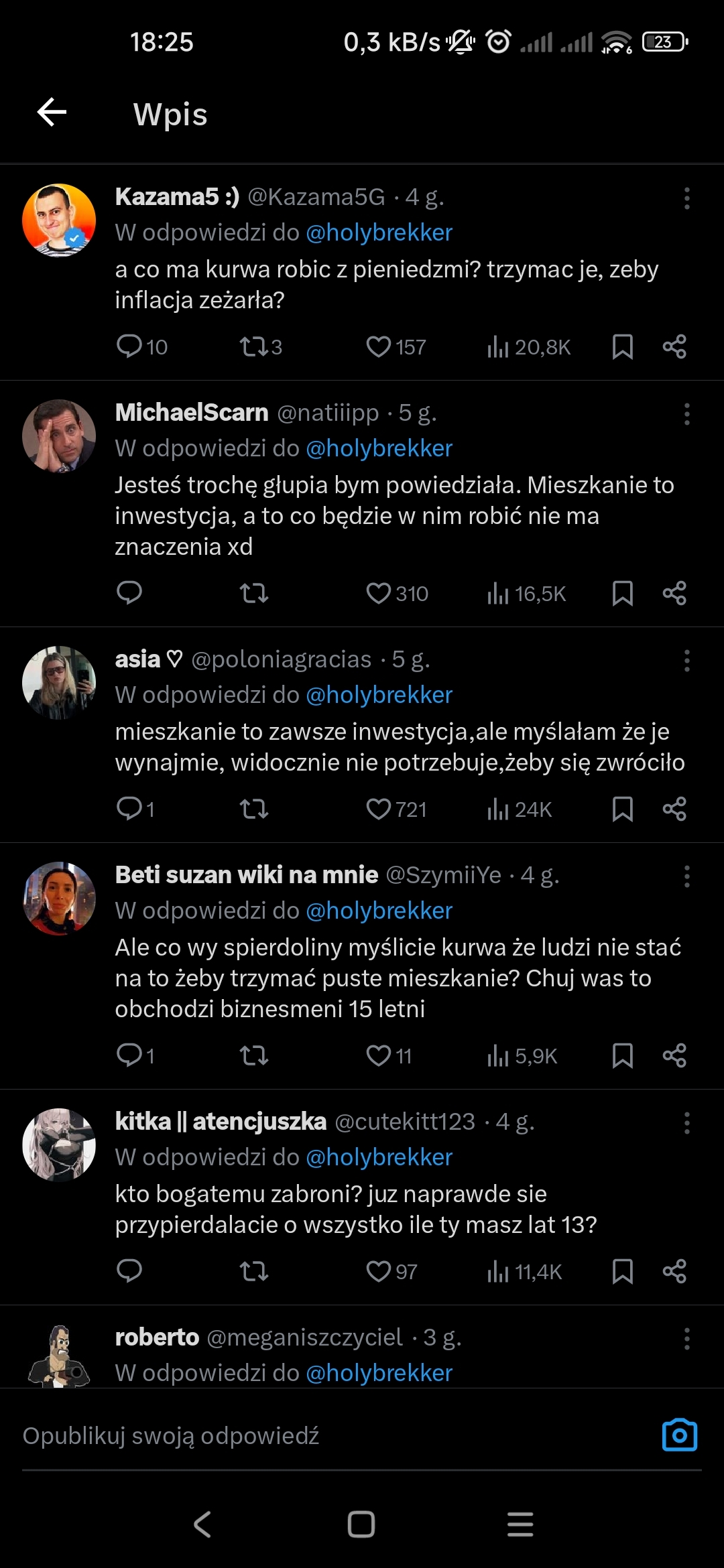Bookmark MichaelScarn's reply
The image size is (724, 1568).
point(622,593)
